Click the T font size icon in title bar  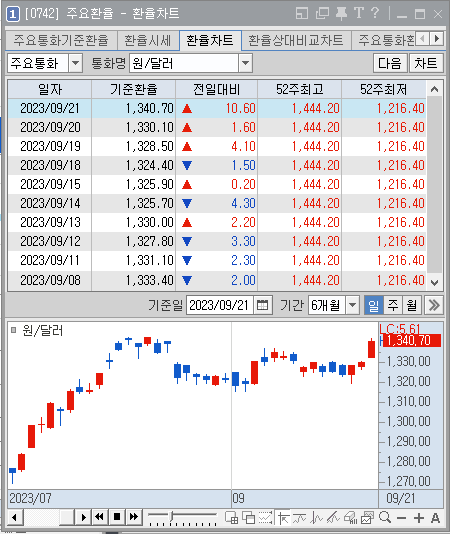click(358, 13)
